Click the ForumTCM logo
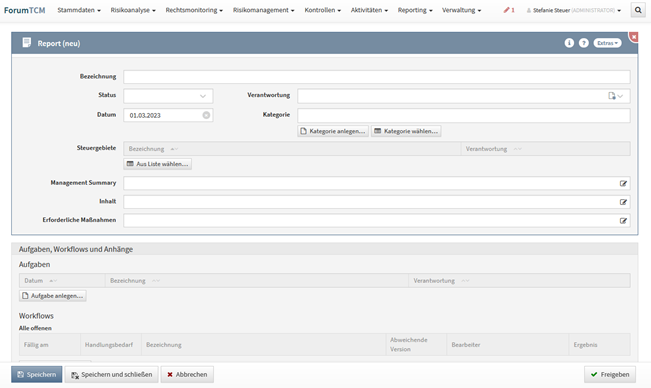The height and width of the screenshot is (388, 651). (x=24, y=10)
